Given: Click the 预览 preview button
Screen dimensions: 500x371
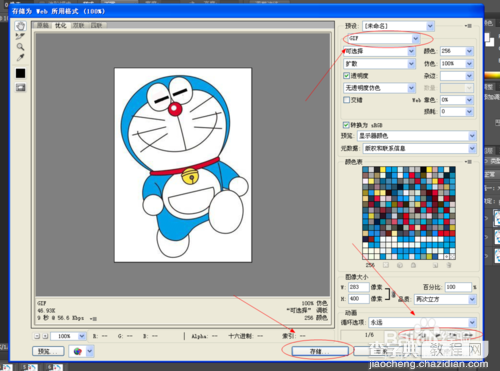Looking at the screenshot, I should (48, 351).
